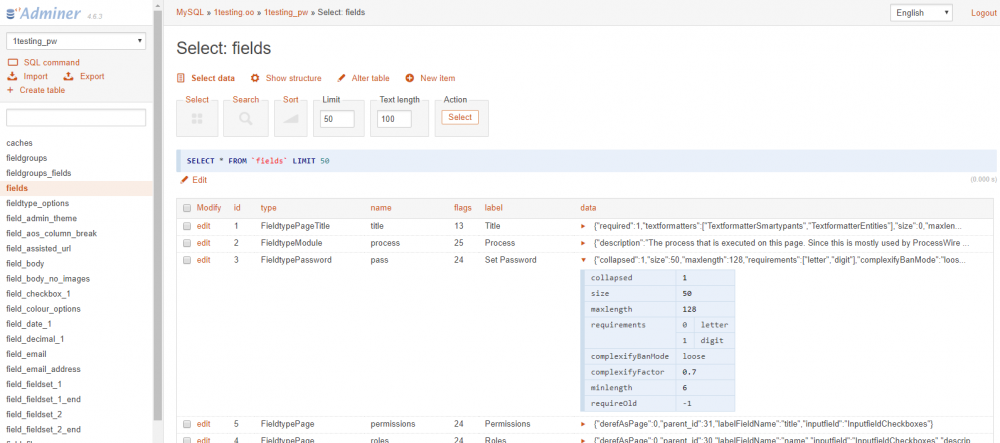Collapse the expanded data of pass row

click(x=584, y=260)
